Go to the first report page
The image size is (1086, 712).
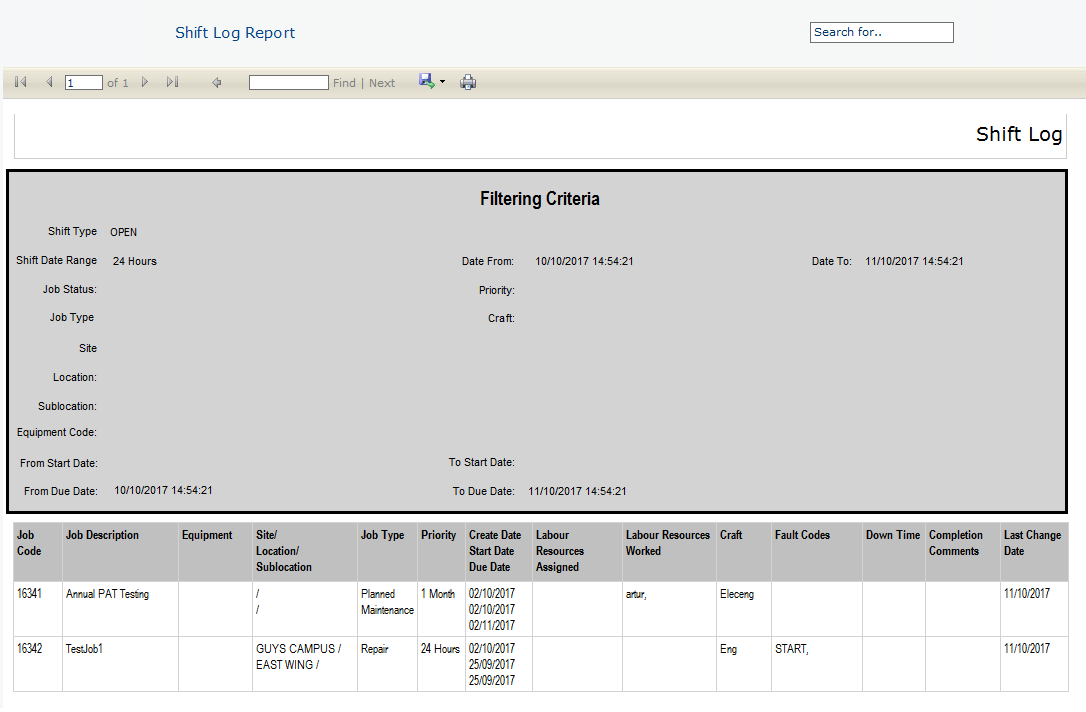pyautogui.click(x=21, y=83)
